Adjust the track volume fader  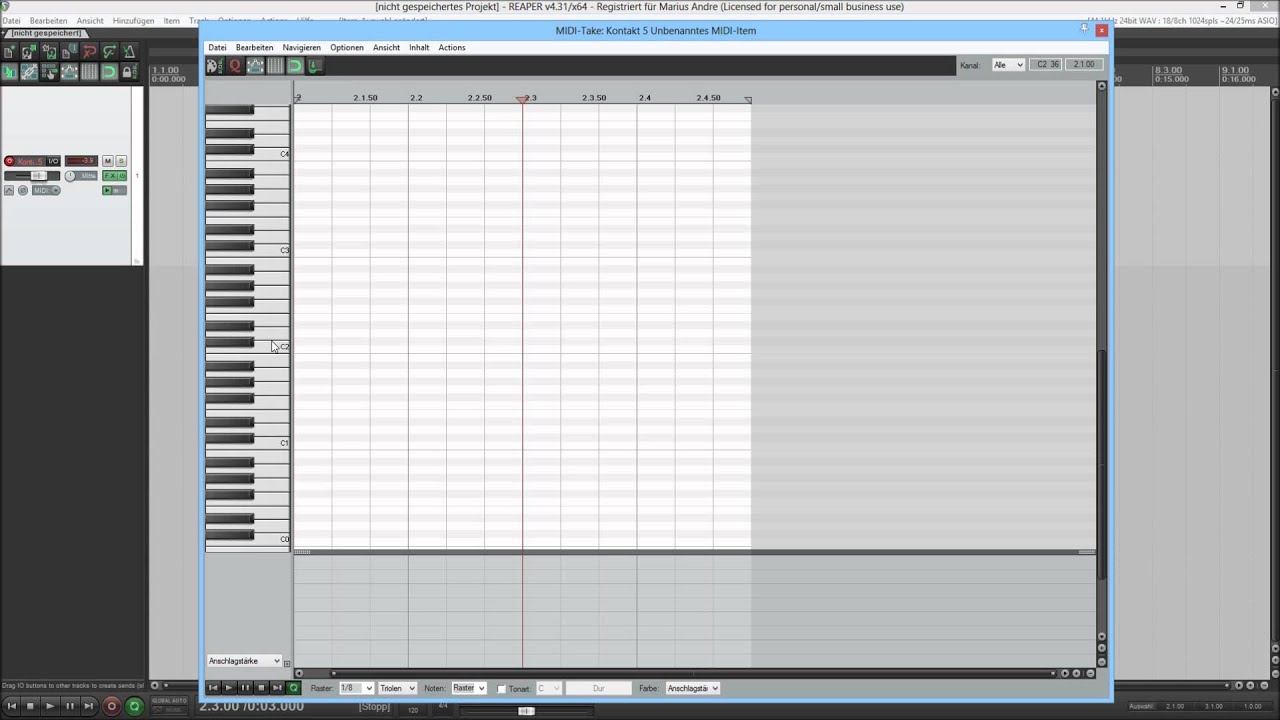pos(39,176)
